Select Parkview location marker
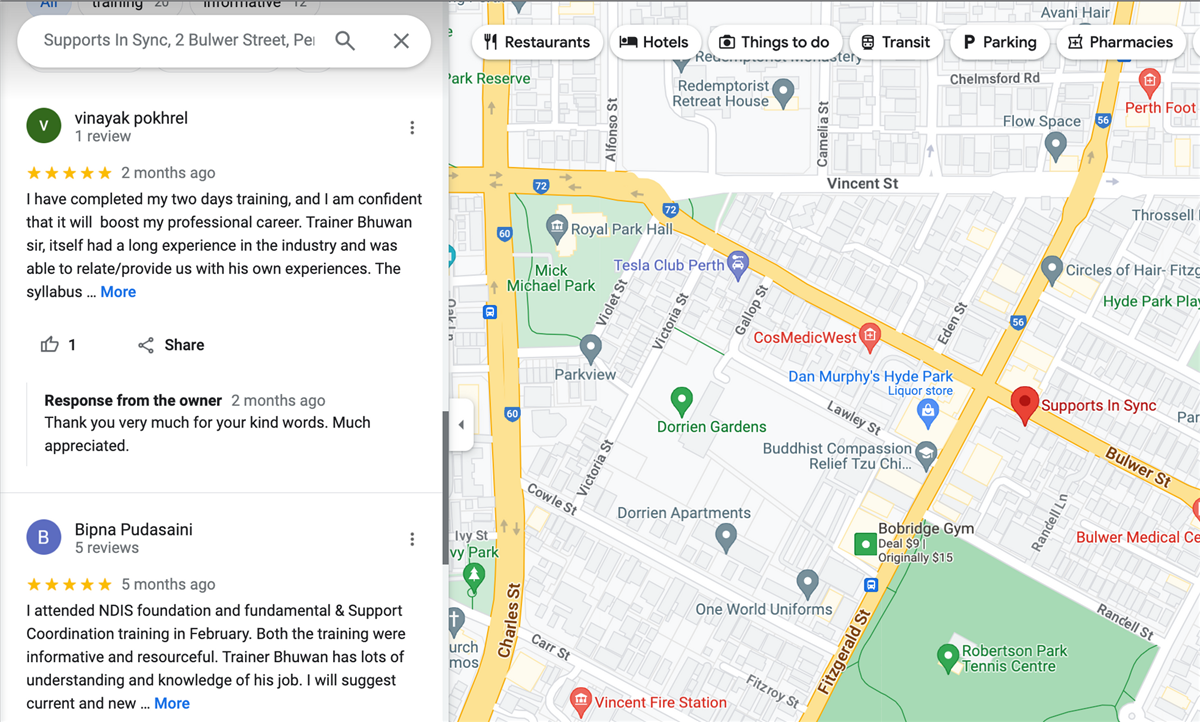This screenshot has height=722, width=1200. (590, 348)
